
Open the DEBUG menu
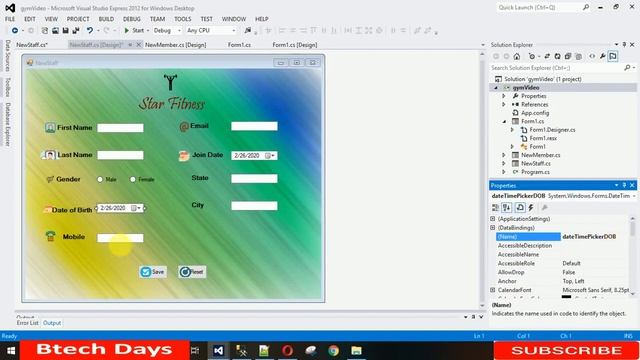(131, 19)
